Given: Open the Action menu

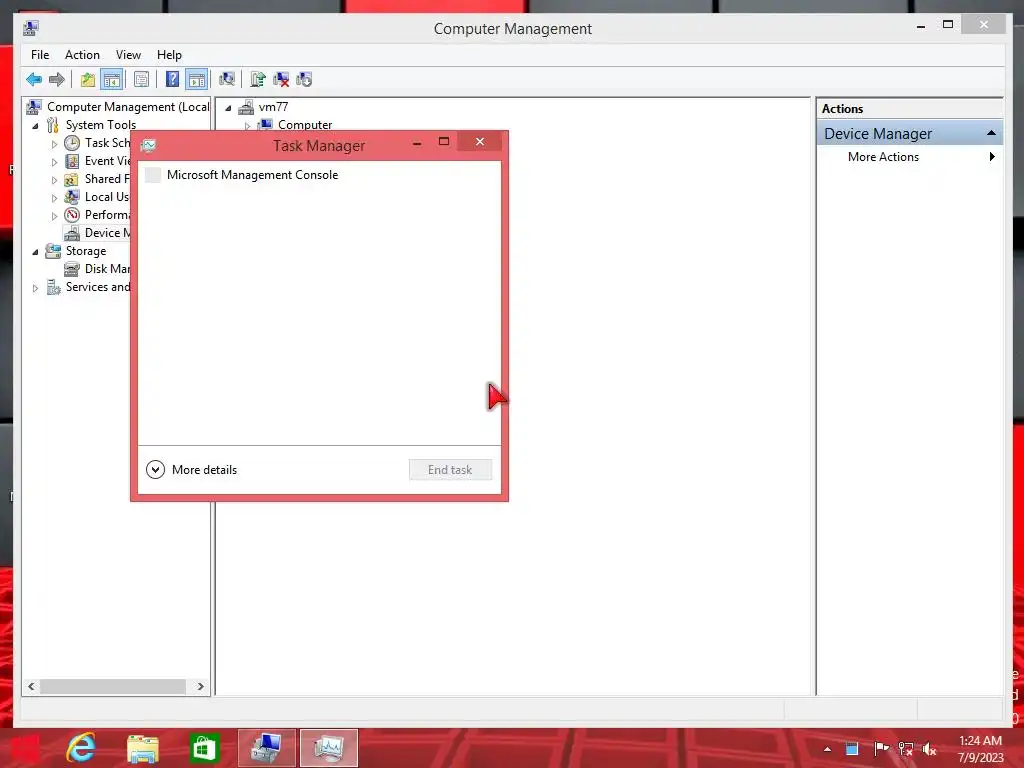Looking at the screenshot, I should [82, 55].
